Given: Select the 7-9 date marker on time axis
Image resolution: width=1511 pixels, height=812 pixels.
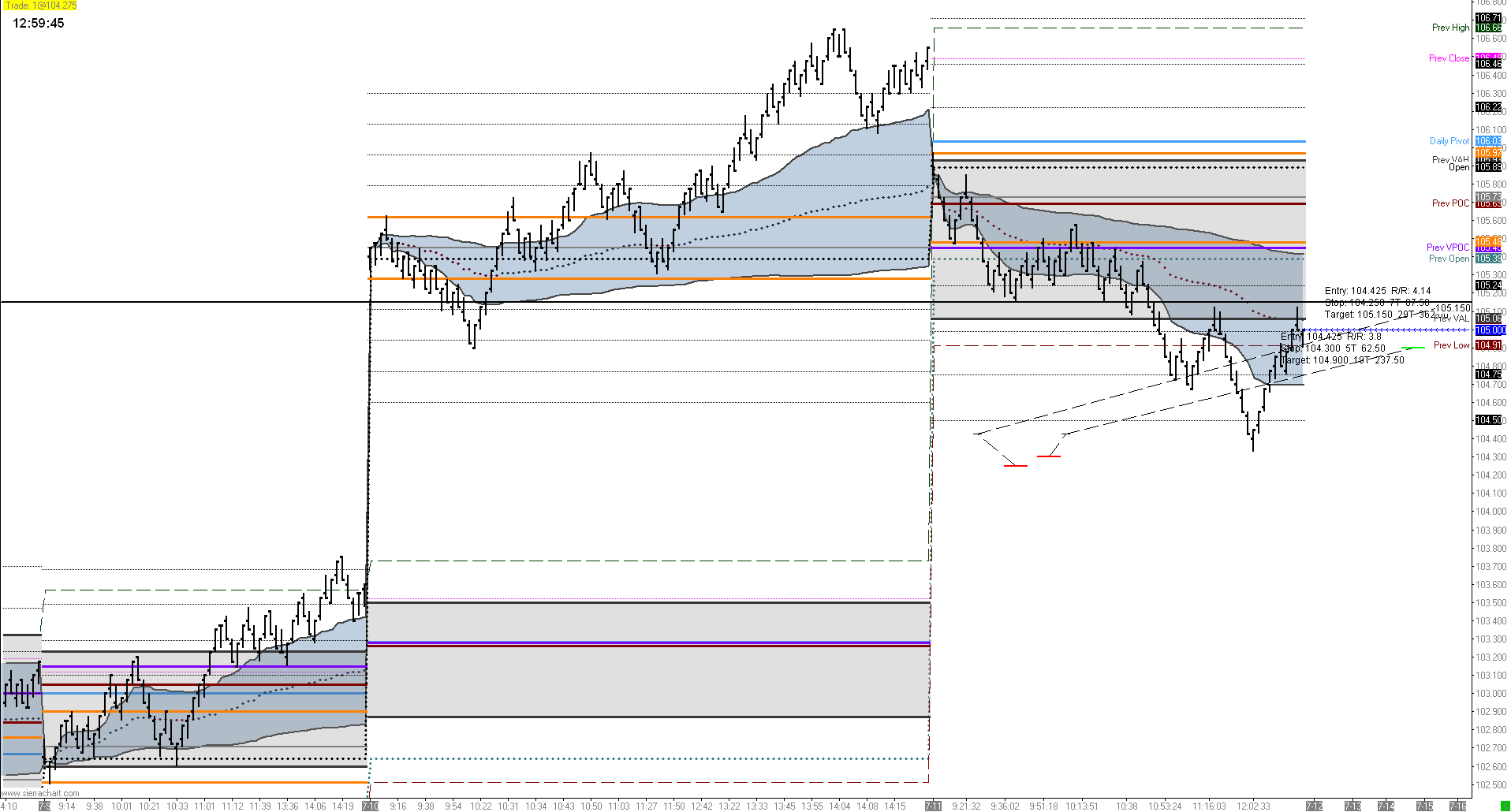Looking at the screenshot, I should [x=44, y=806].
